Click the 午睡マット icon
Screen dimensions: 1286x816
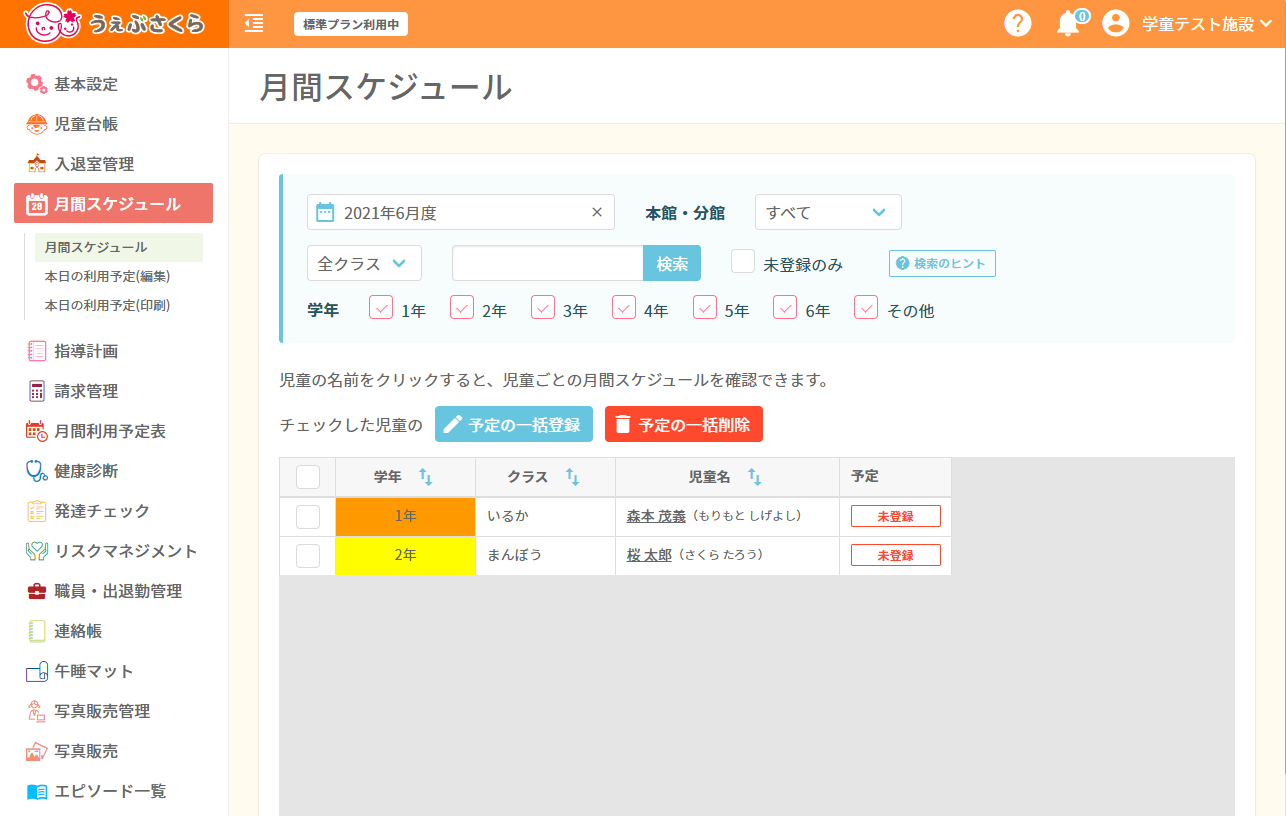pyautogui.click(x=36, y=671)
